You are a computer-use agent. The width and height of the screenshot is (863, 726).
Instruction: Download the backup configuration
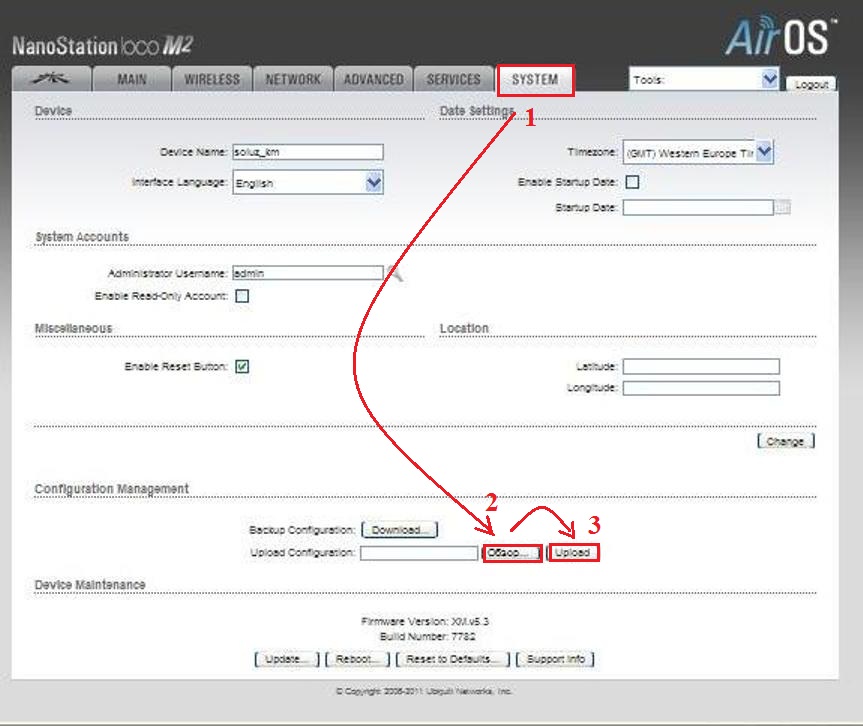400,530
